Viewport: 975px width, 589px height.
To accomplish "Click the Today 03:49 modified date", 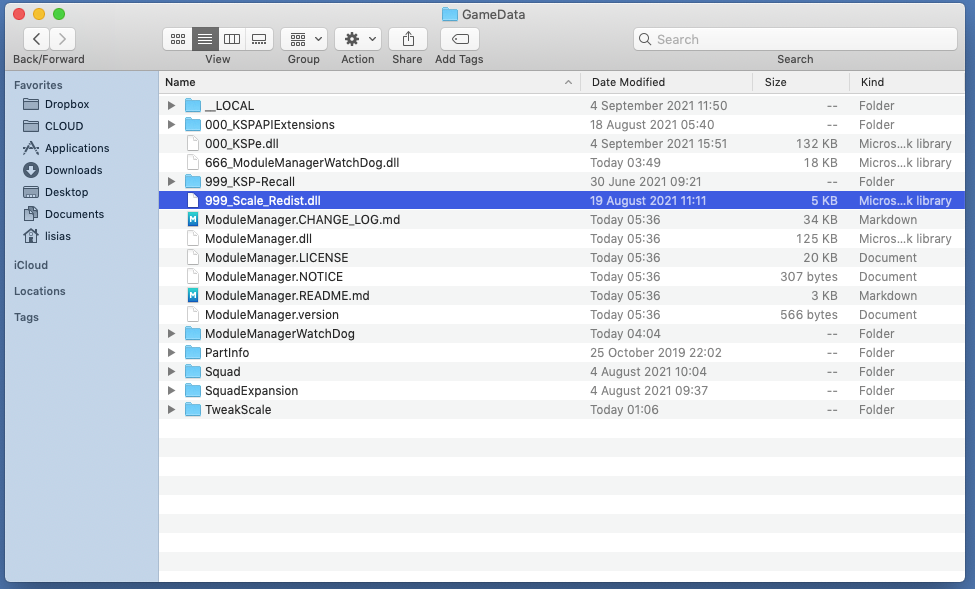I will tap(626, 162).
